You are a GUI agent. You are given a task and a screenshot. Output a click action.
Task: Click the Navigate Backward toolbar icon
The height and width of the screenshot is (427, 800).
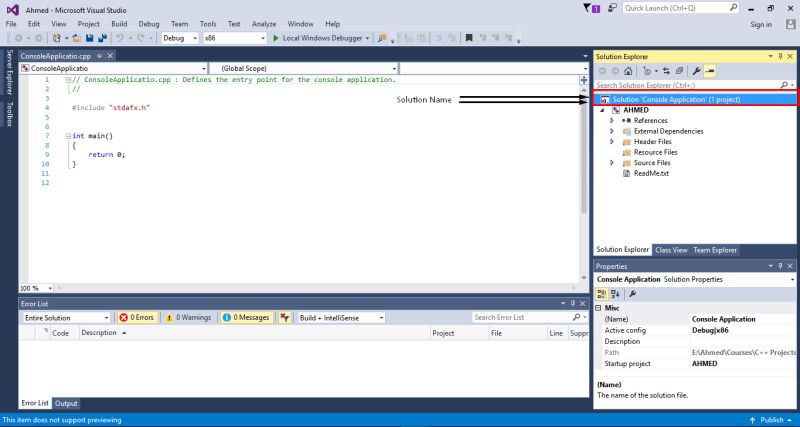pyautogui.click(x=18, y=38)
